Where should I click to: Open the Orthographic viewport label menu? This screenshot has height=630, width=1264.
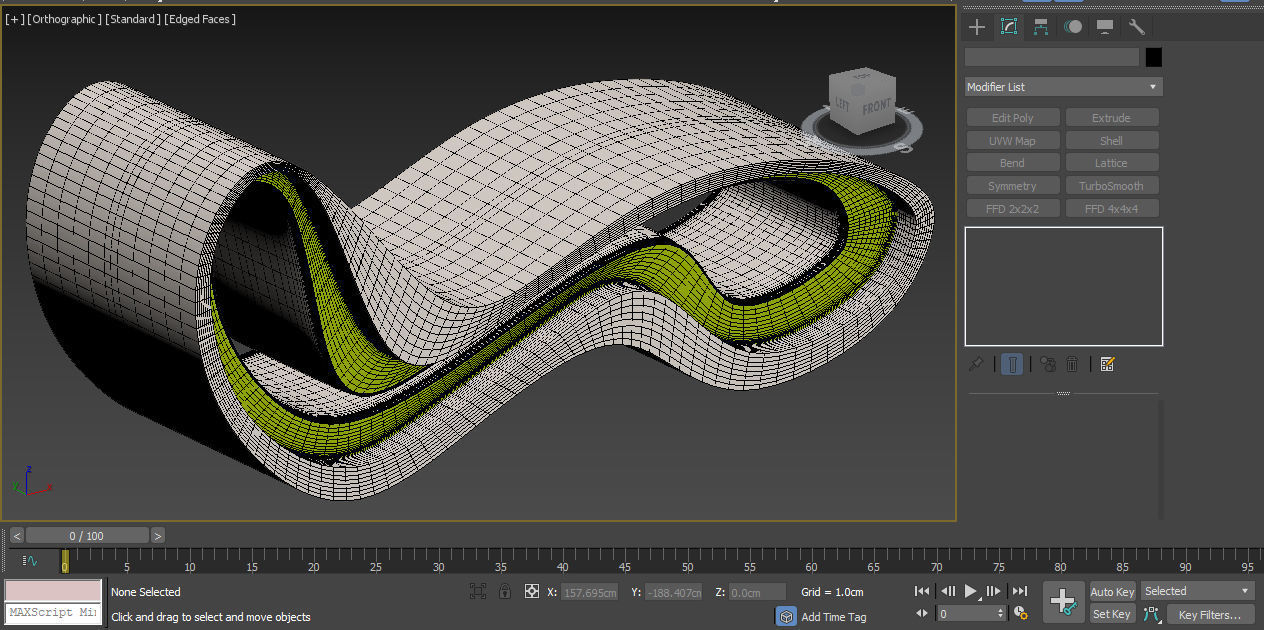click(64, 19)
